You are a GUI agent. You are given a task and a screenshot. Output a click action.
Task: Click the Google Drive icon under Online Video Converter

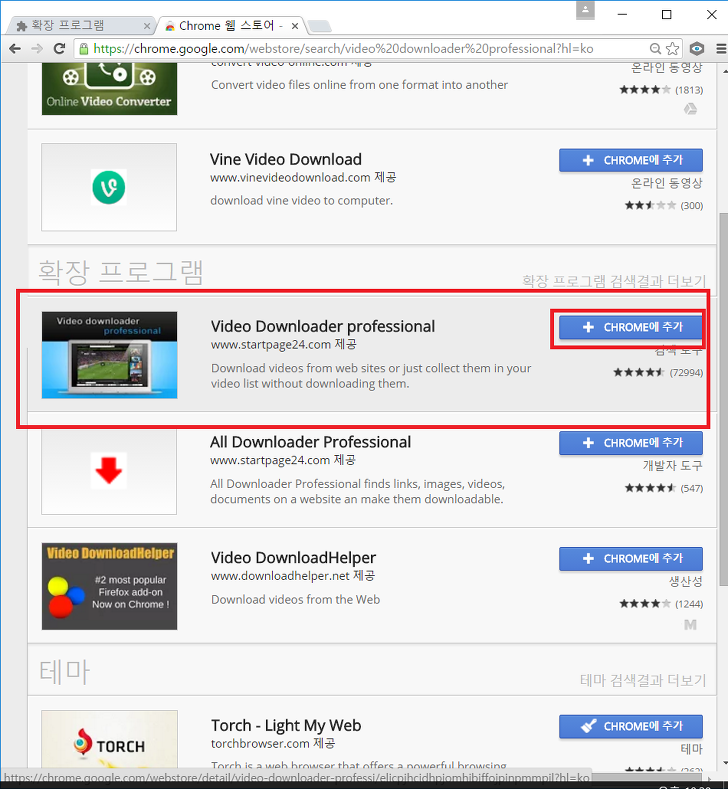coord(691,109)
